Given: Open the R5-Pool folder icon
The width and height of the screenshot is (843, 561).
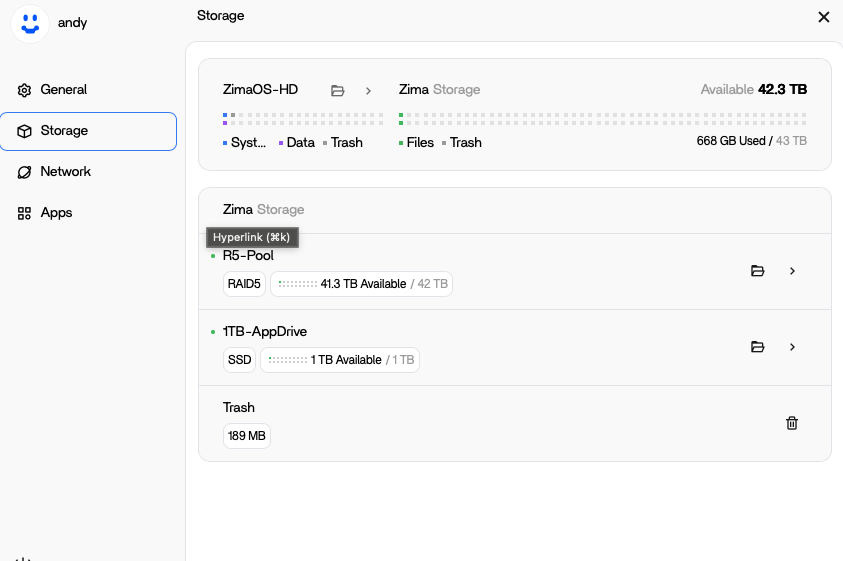Looking at the screenshot, I should point(757,271).
